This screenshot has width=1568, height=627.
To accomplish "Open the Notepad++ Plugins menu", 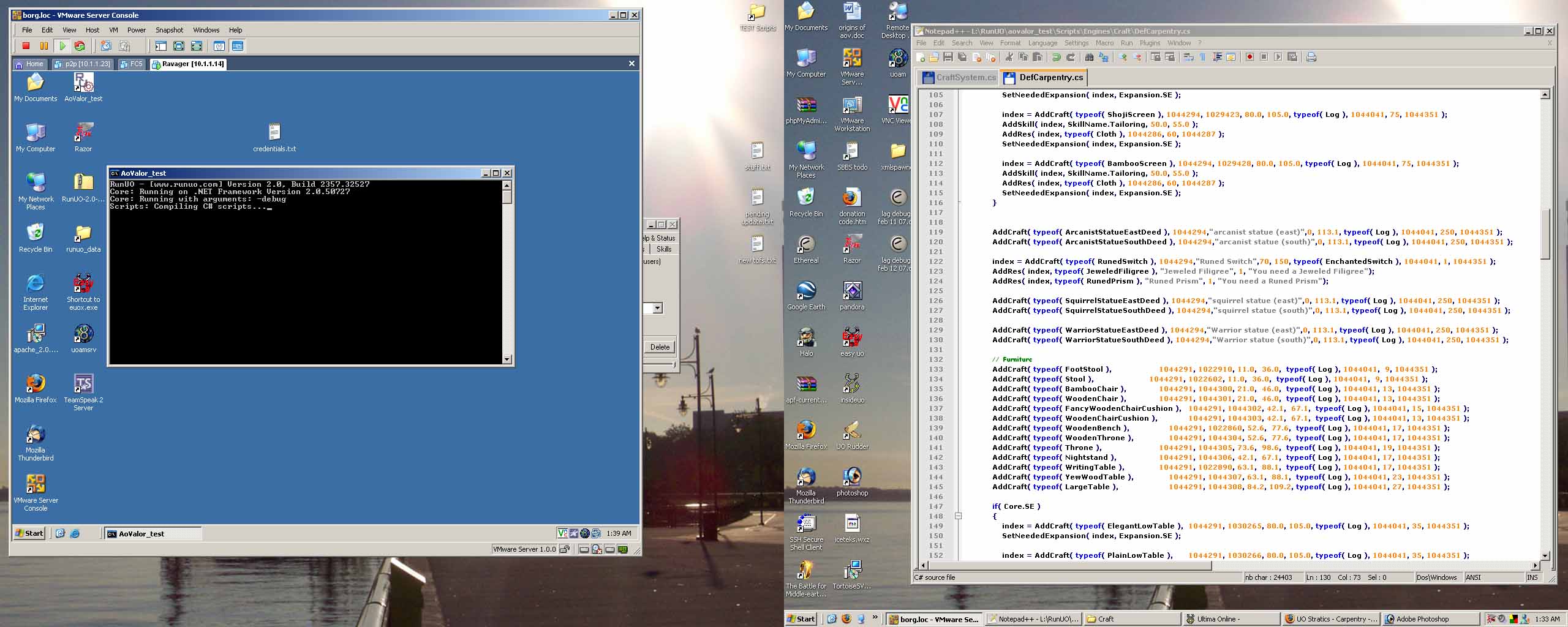I will 1150,43.
